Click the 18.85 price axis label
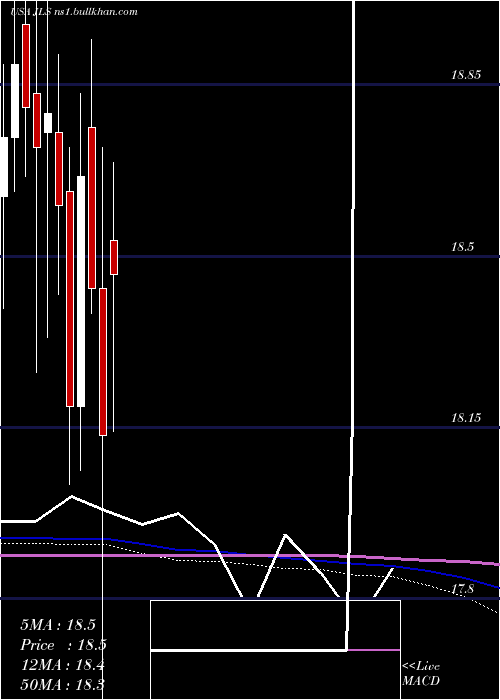 coord(466,75)
